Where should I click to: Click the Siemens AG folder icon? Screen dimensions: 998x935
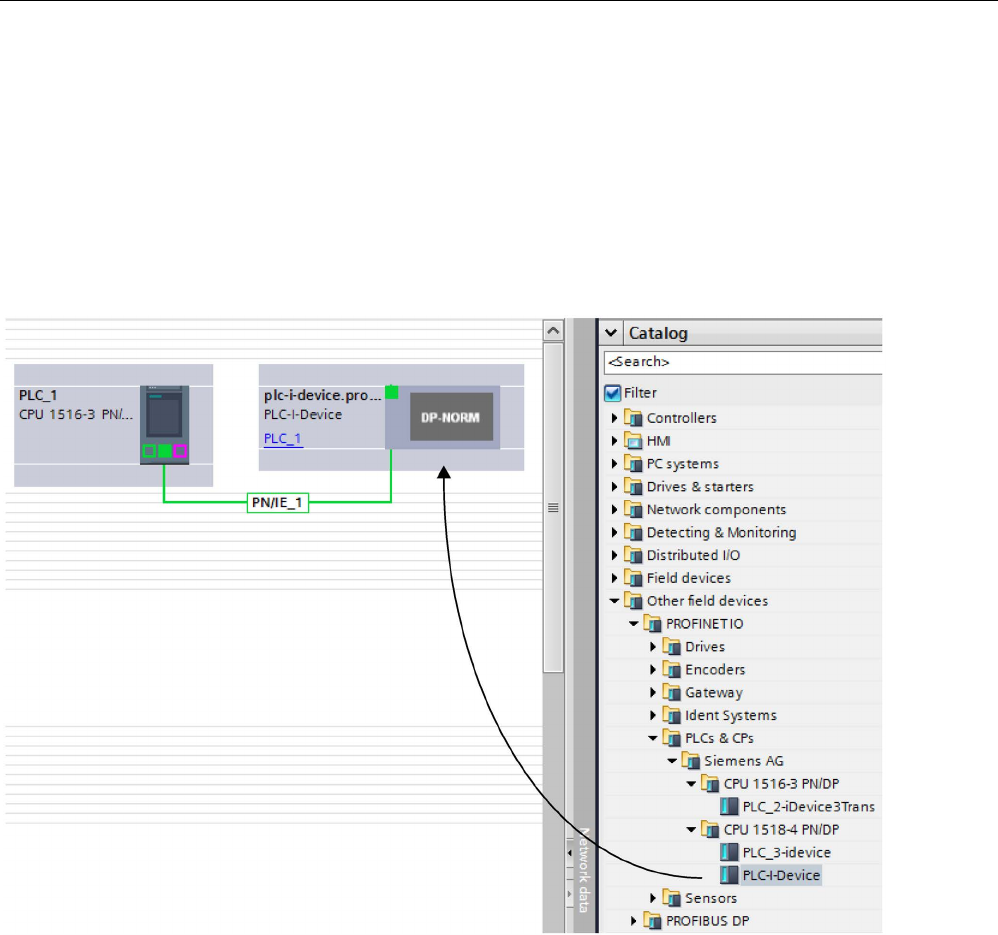pyautogui.click(x=691, y=761)
